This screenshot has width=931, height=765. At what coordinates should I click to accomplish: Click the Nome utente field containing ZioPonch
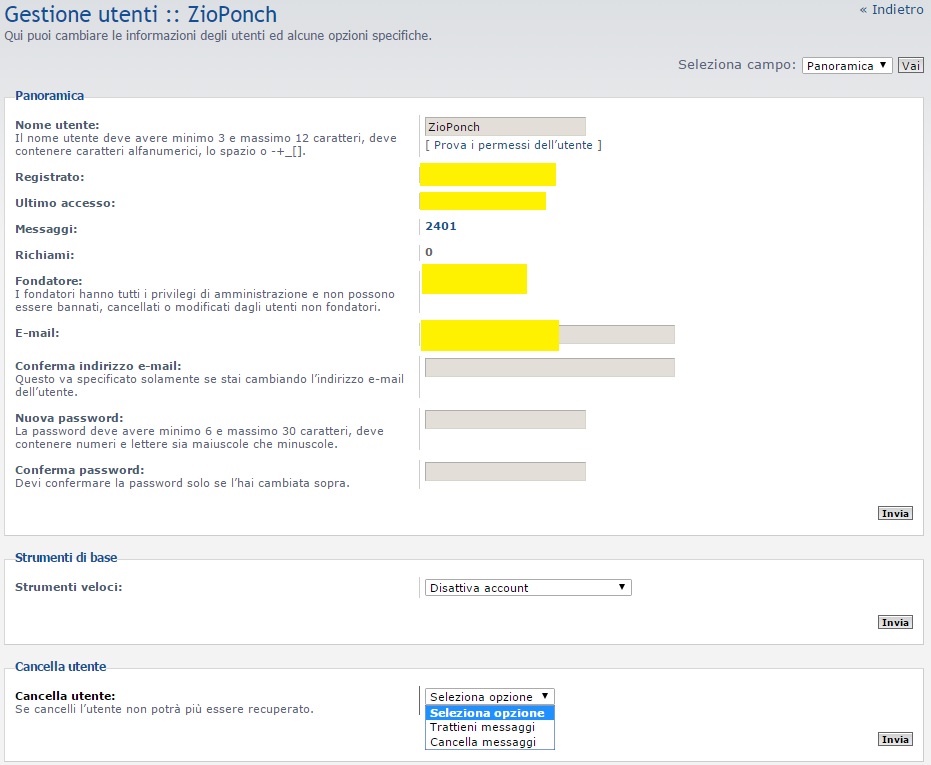point(505,127)
